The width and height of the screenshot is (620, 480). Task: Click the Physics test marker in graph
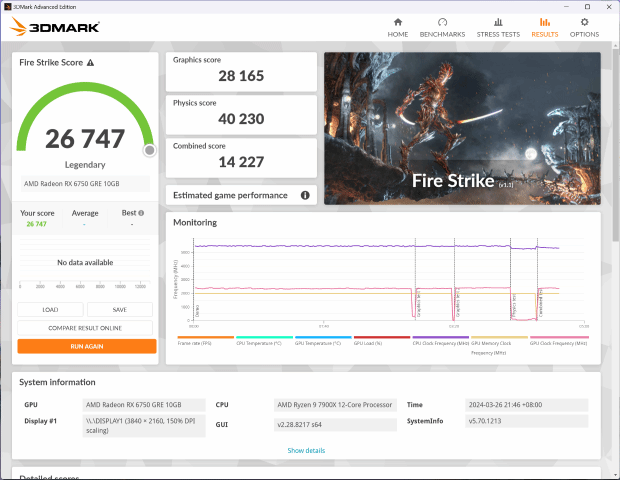coord(514,306)
